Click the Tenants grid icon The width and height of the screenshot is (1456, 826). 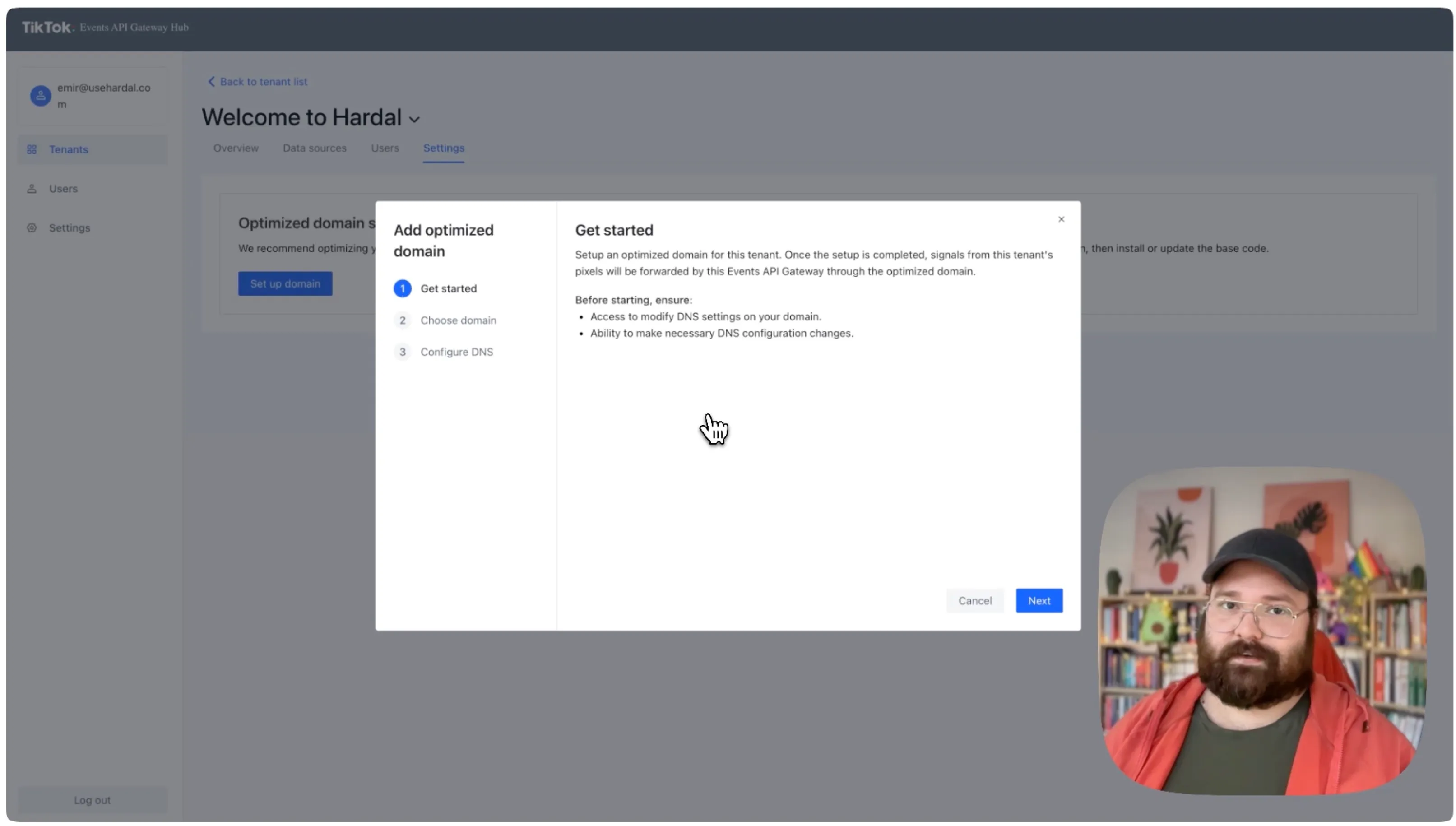(x=32, y=149)
